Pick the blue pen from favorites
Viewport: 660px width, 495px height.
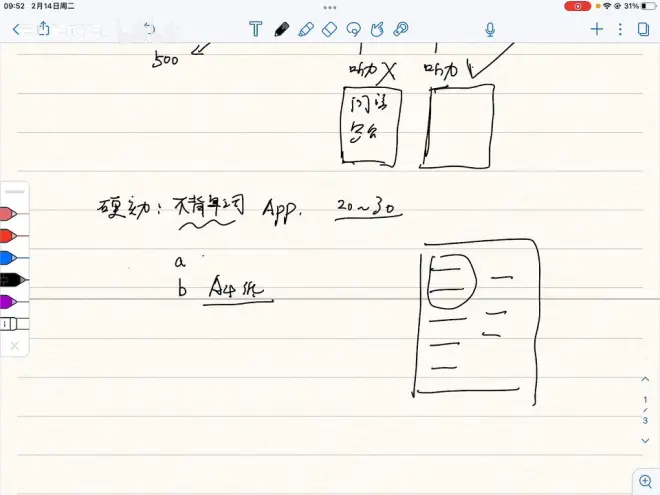point(12,257)
